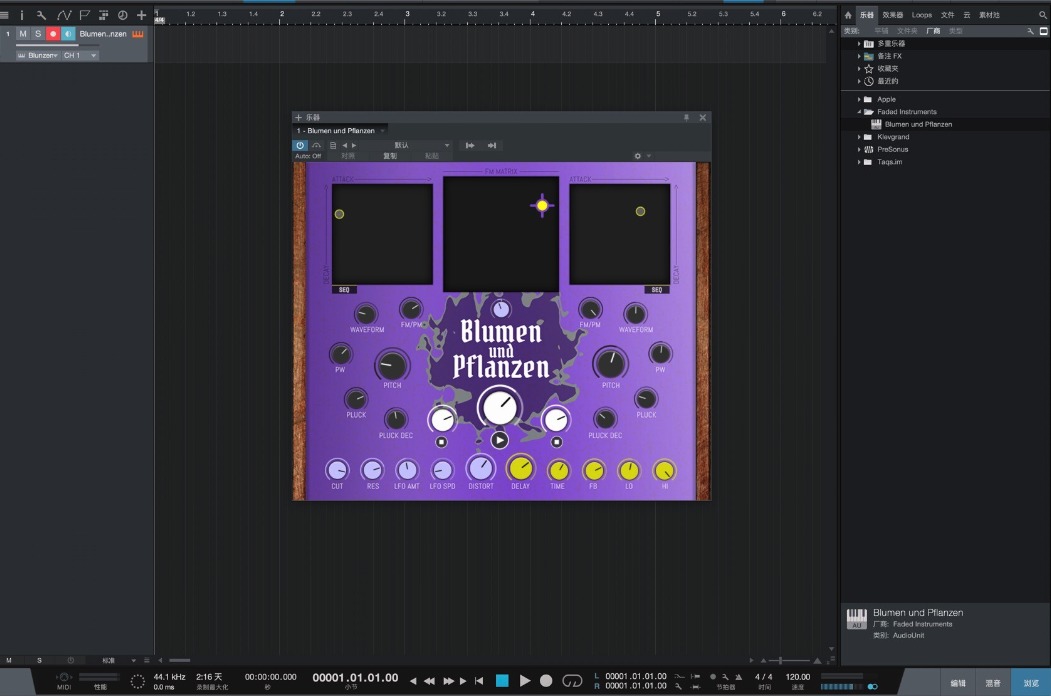Open the 编辑 edit view

(958, 683)
